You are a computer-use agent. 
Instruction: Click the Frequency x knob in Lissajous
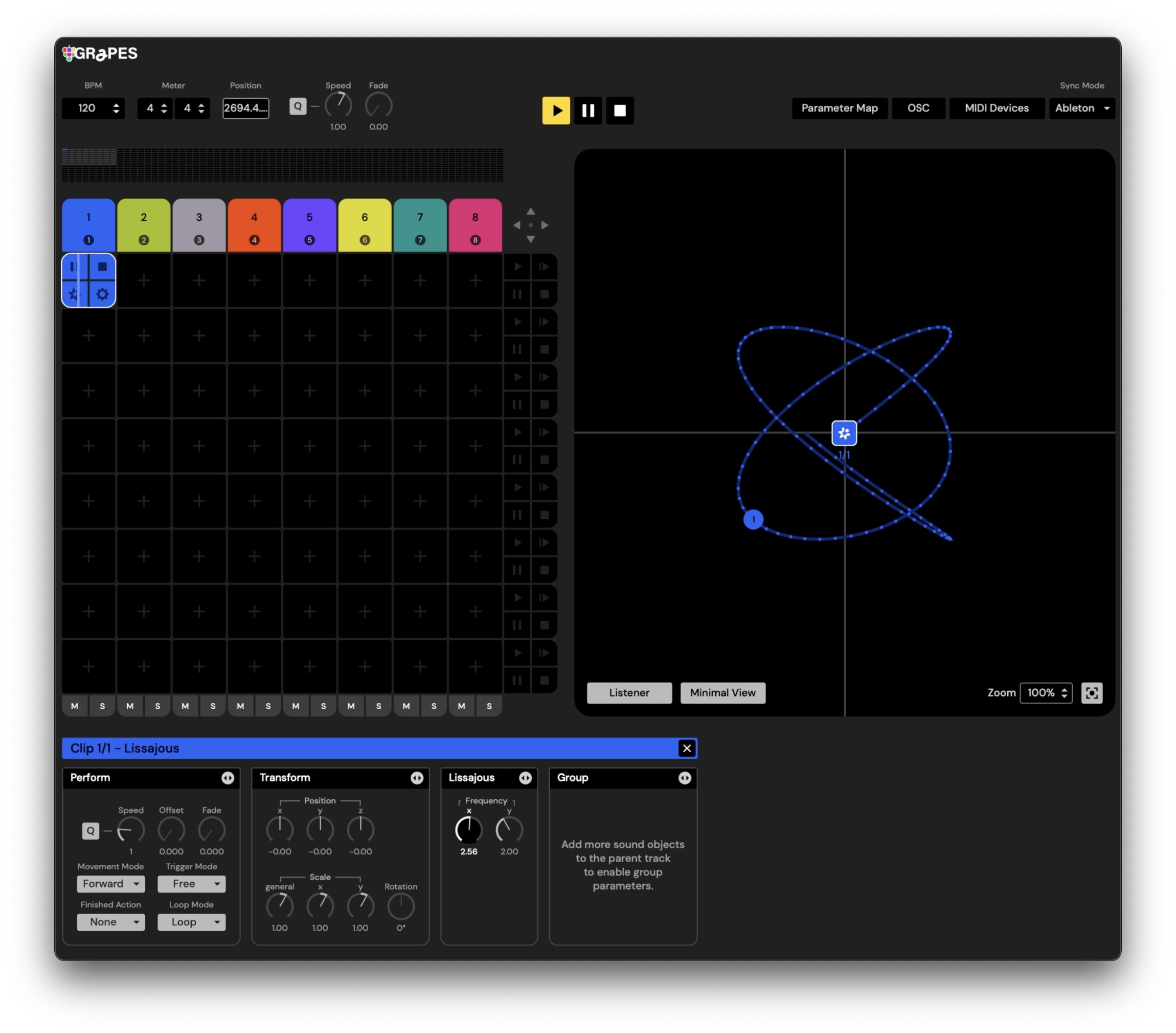[x=468, y=830]
